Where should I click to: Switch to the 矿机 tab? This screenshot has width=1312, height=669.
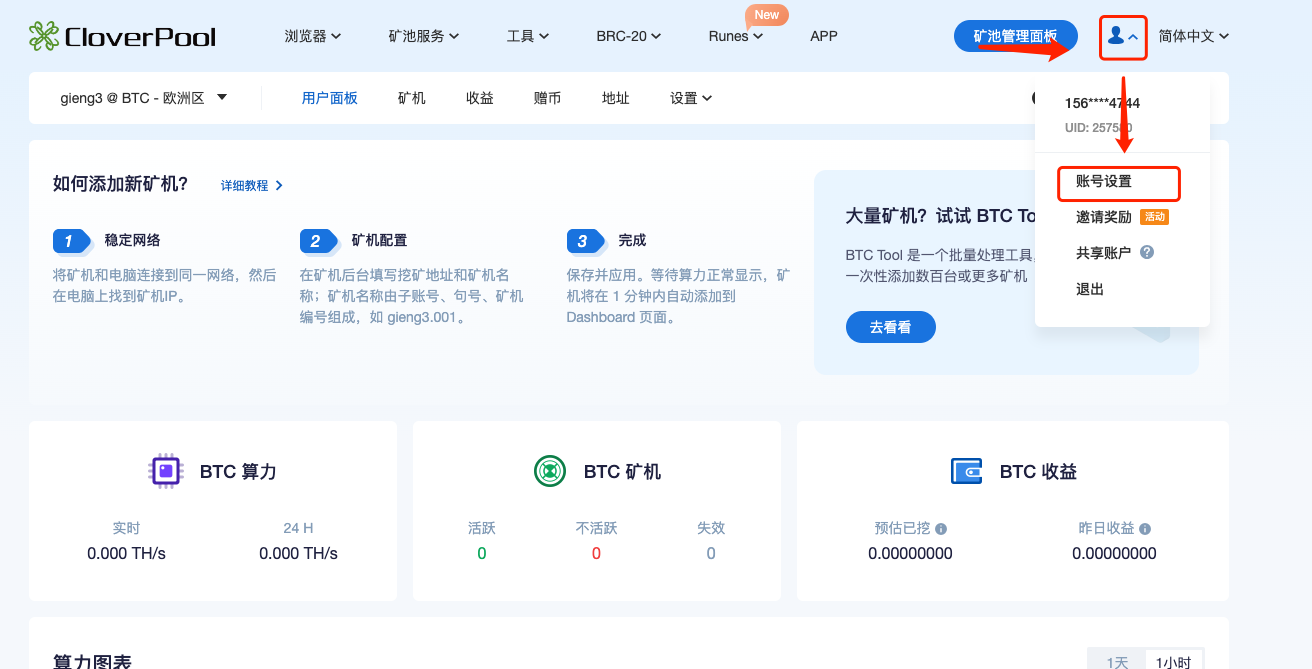(412, 98)
